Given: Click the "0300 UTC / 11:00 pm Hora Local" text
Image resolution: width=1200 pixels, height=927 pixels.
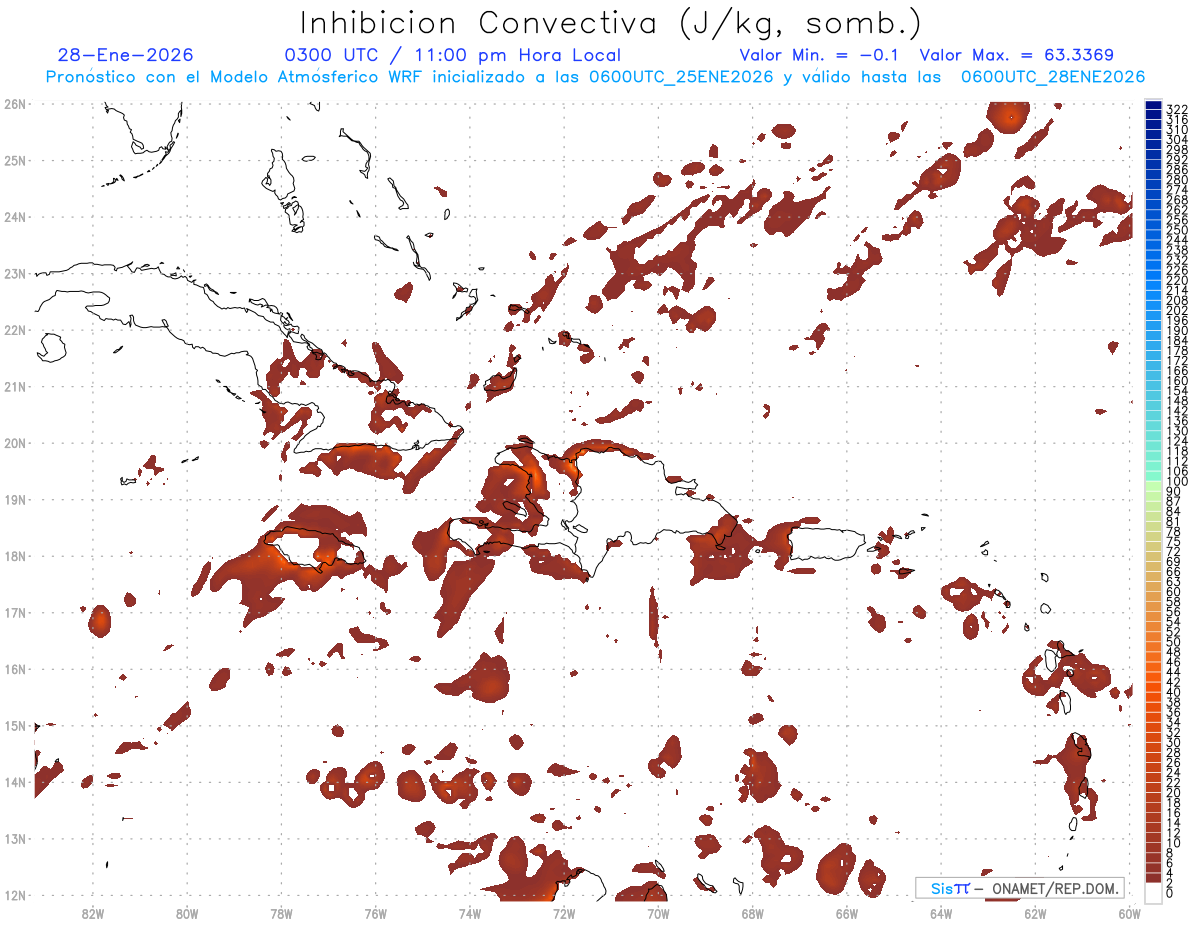Looking at the screenshot, I should tap(452, 55).
